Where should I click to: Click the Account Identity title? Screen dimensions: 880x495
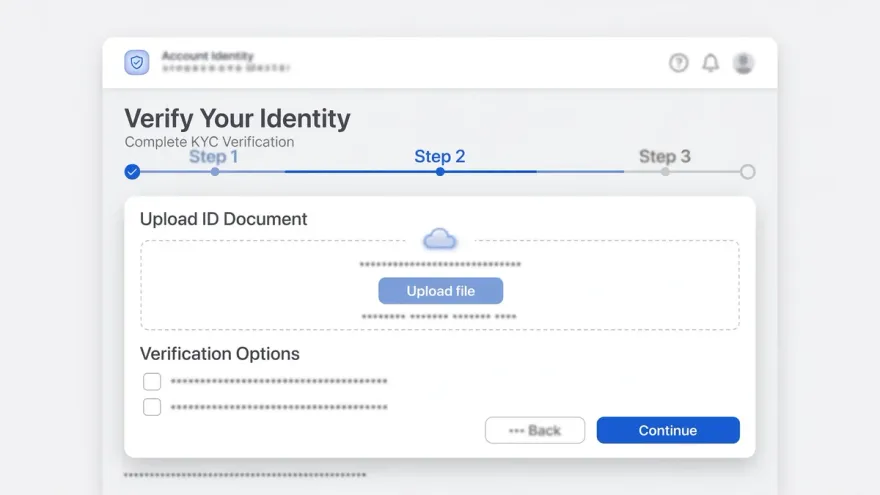[x=208, y=56]
